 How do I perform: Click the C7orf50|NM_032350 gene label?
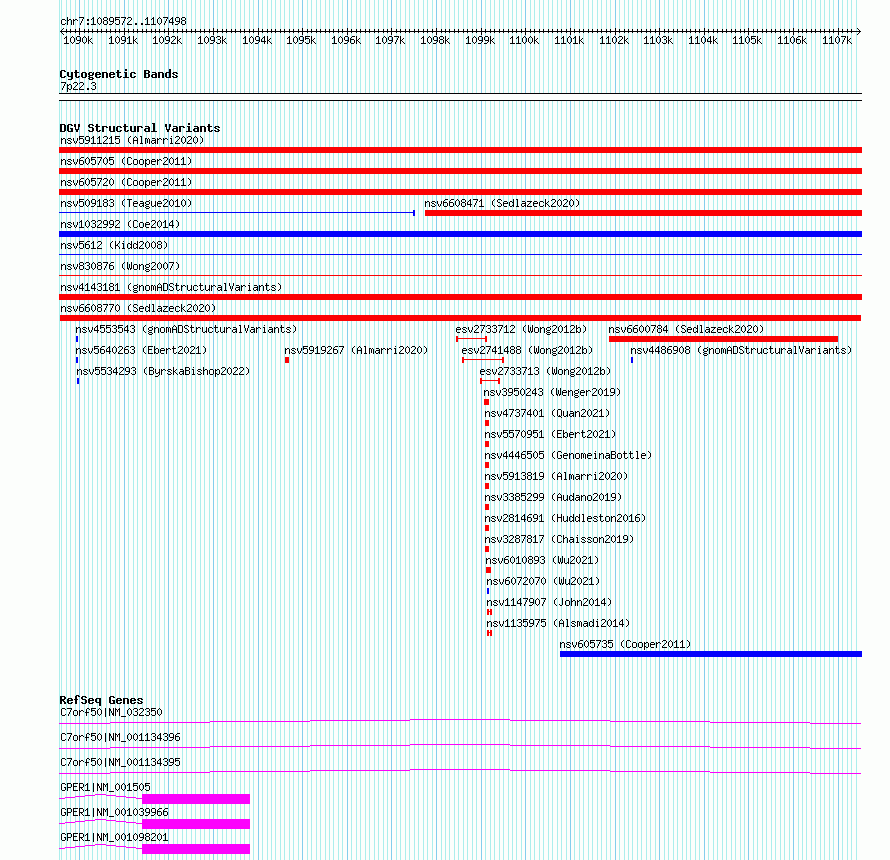point(111,712)
